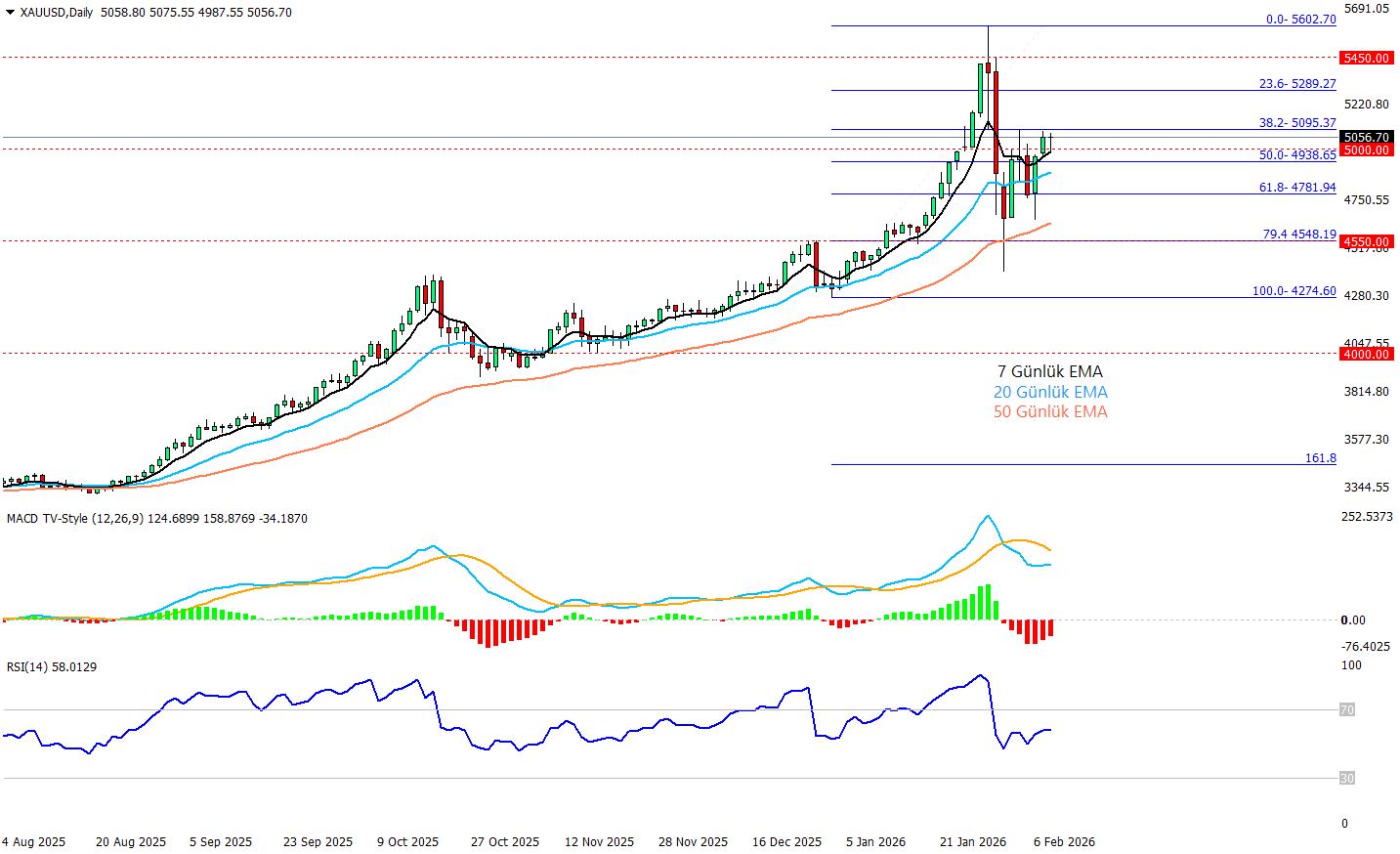Click the red 5450.00 price tag
The width and height of the screenshot is (1400, 854).
1366,59
